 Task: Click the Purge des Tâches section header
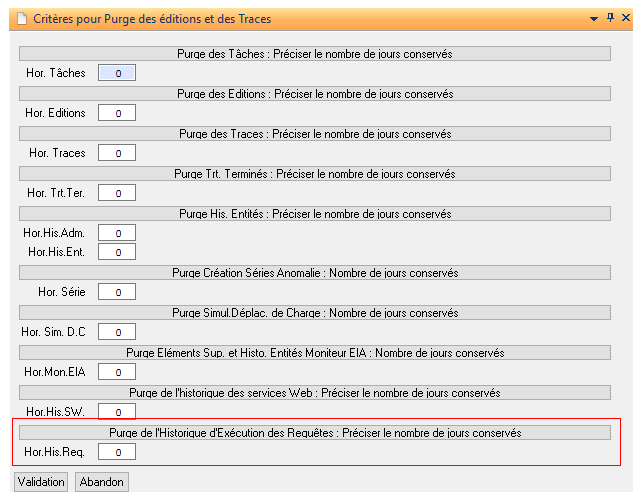tap(315, 54)
